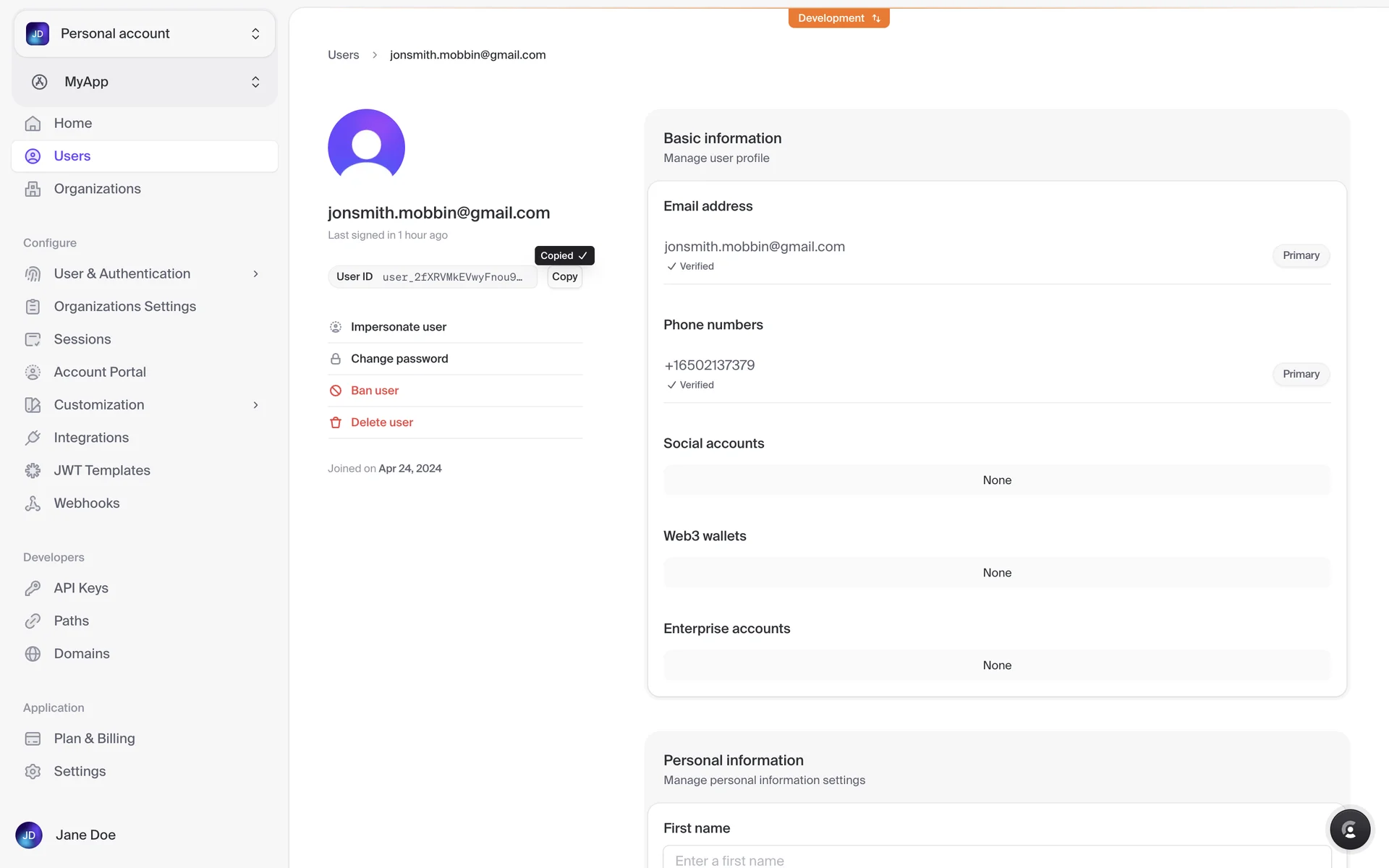This screenshot has width=1389, height=868.
Task: Switch environment via Development badge
Action: point(838,18)
